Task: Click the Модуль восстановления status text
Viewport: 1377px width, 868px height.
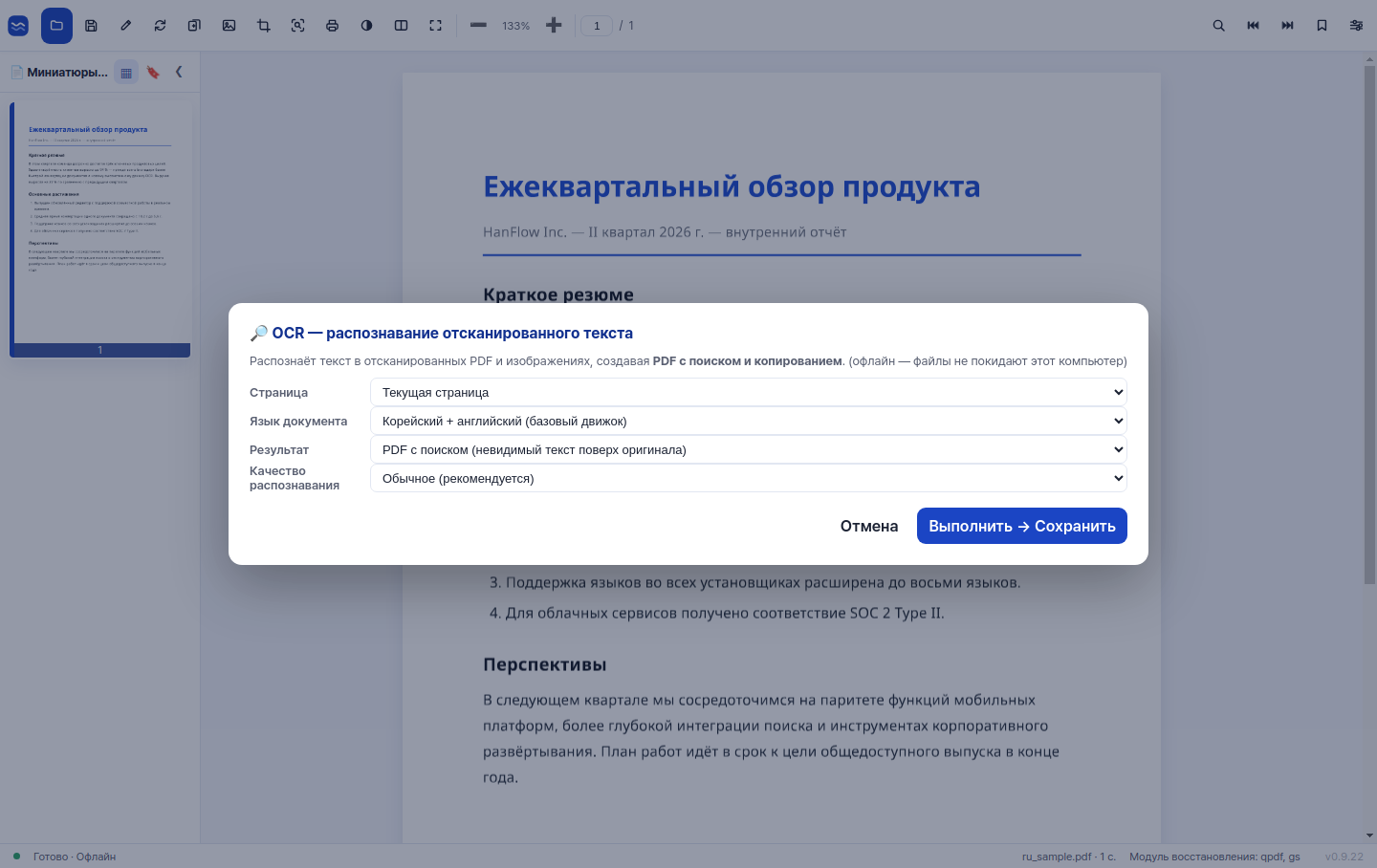Action: click(x=1214, y=857)
